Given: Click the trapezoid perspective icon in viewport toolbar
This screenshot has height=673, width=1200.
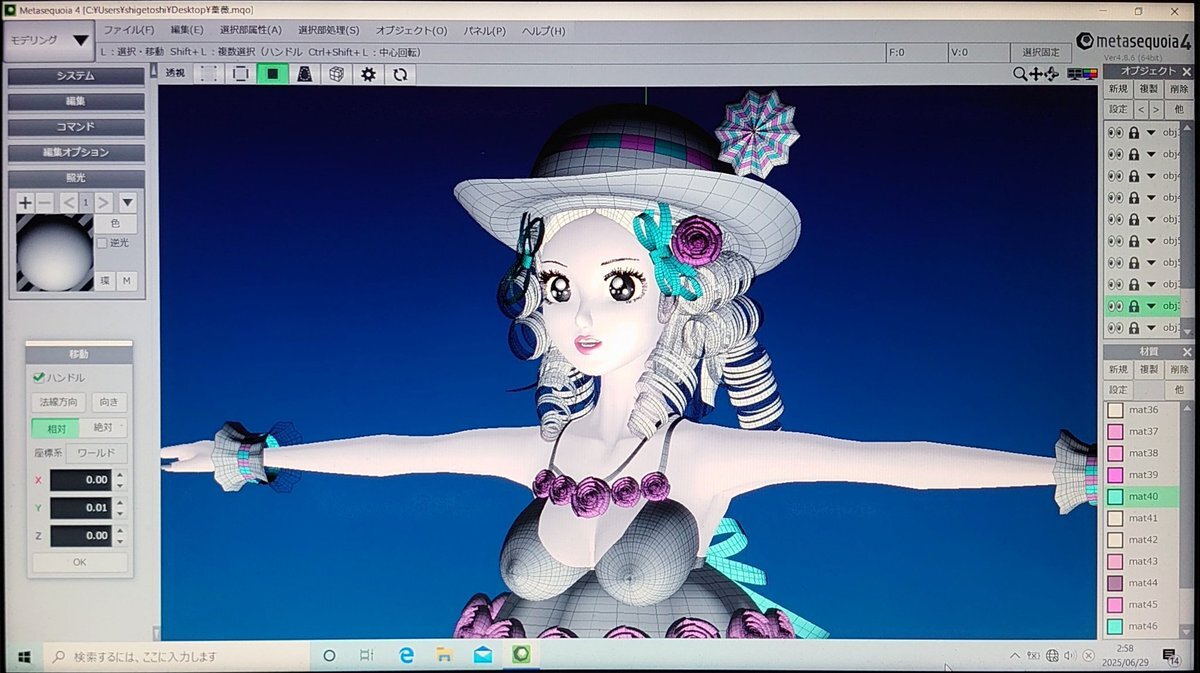Looking at the screenshot, I should (304, 74).
